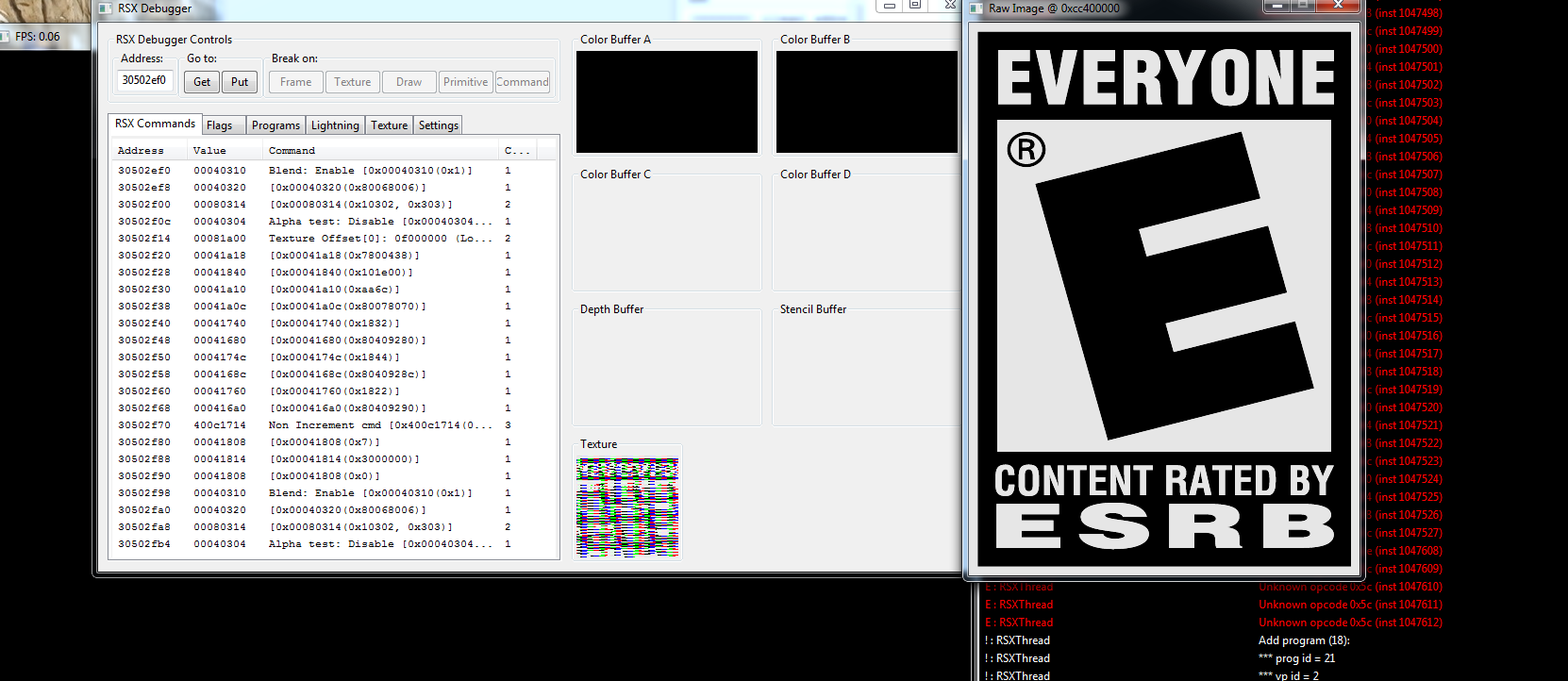Image resolution: width=1568 pixels, height=681 pixels.
Task: Click the Raw Image window title icon
Action: coord(976,8)
